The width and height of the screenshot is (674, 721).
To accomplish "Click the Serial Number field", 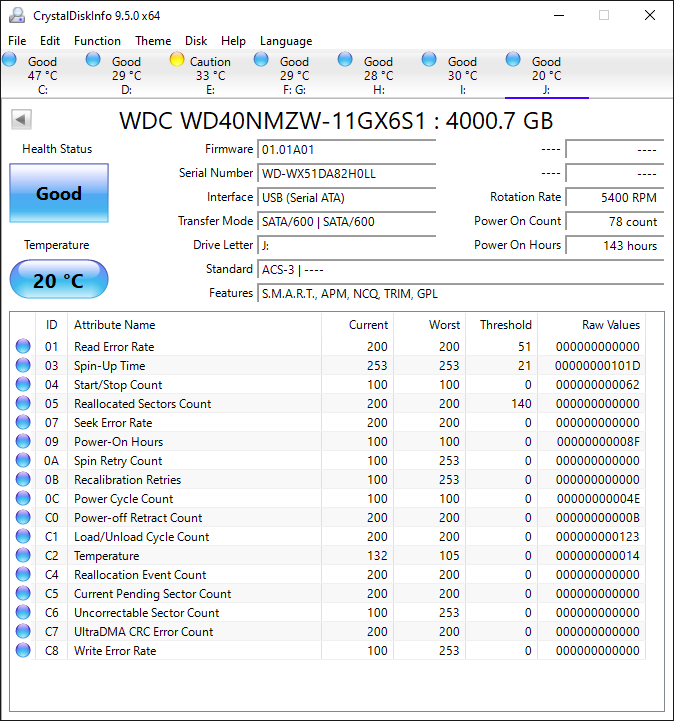I will point(347,173).
